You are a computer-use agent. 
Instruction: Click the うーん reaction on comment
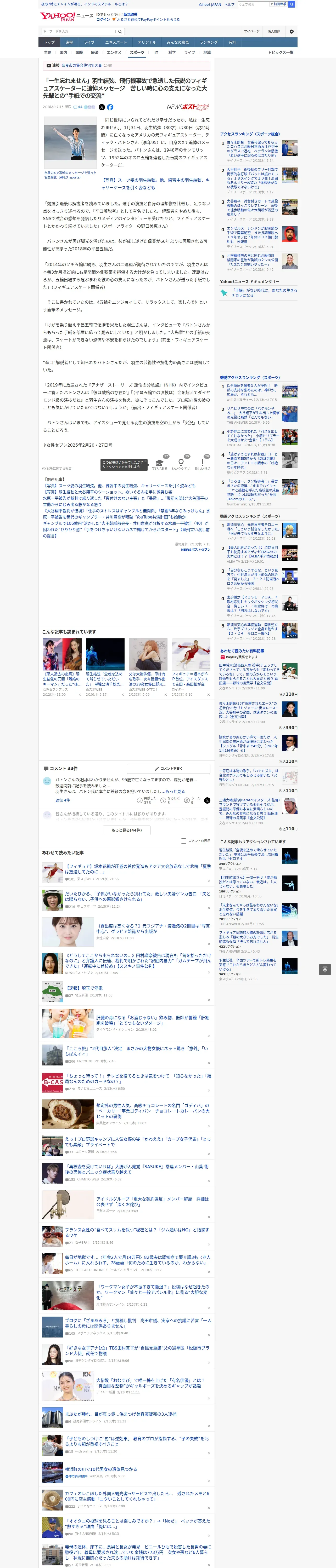point(193,800)
